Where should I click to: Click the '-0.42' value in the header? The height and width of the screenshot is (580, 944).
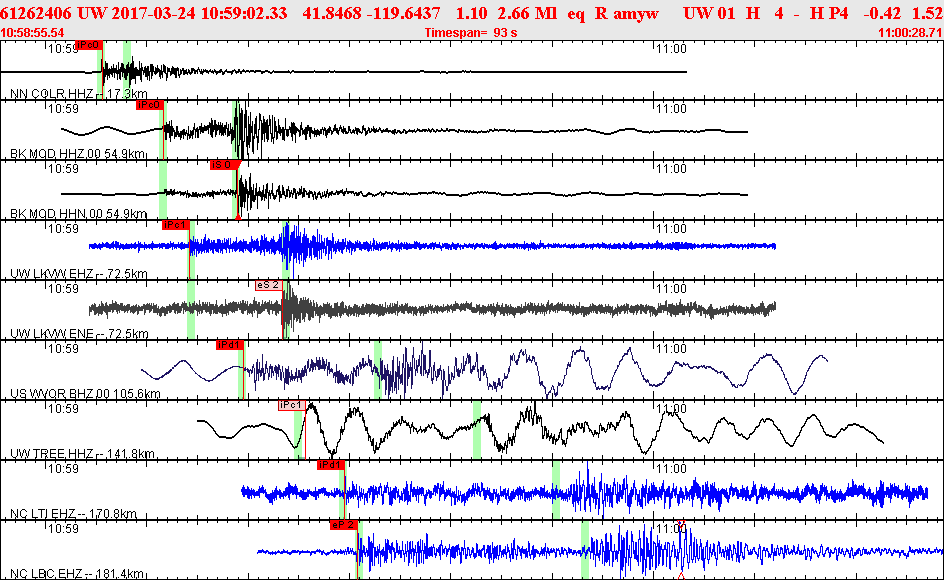[884, 13]
